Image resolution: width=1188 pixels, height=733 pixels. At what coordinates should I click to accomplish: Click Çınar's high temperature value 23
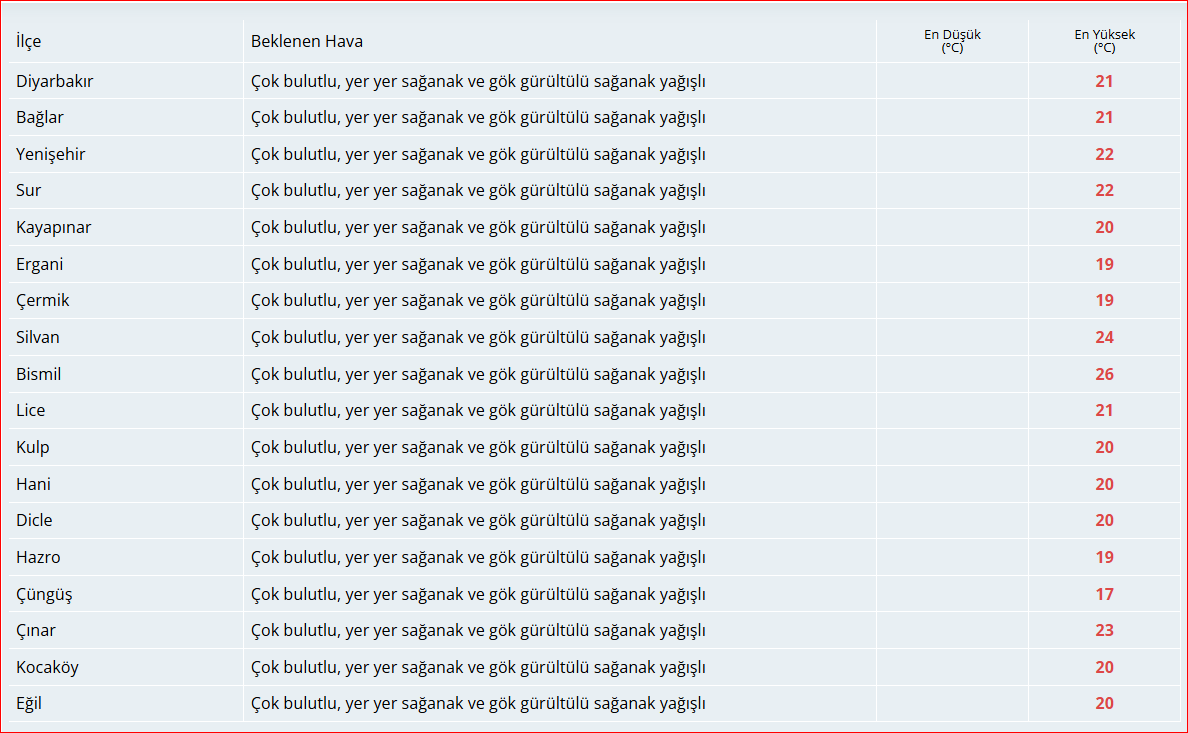pos(1105,631)
